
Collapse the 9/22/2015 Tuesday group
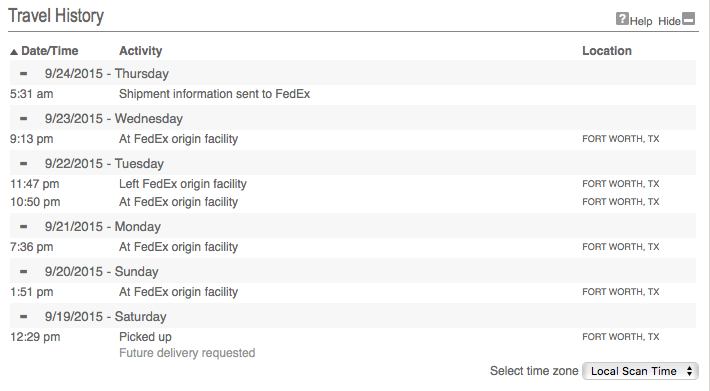tap(24, 163)
